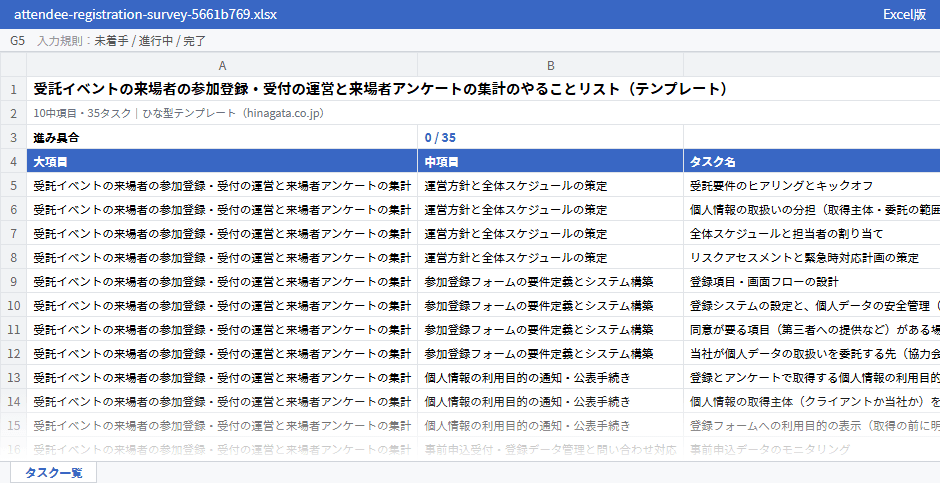Select task 受託要件のヒアリングとキックオフ
The height and width of the screenshot is (483, 940).
click(812, 185)
